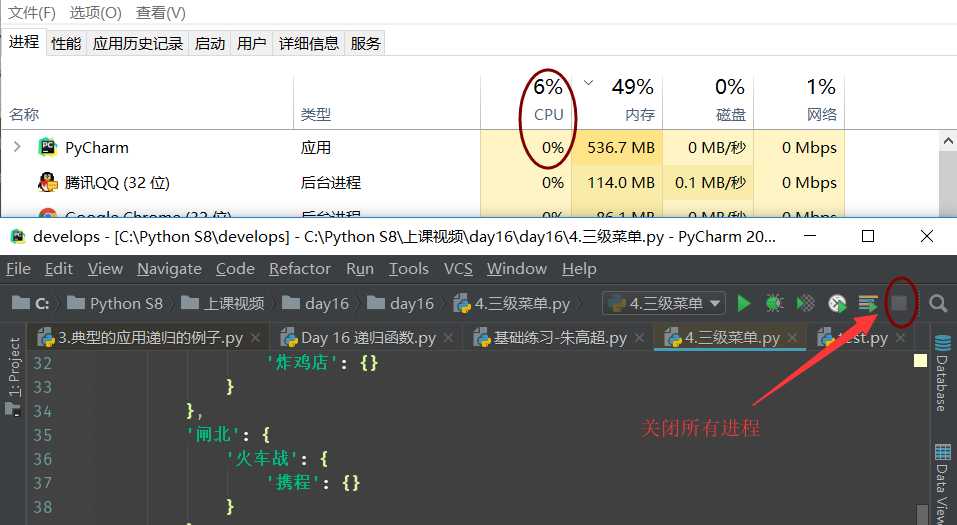Click the profiler icon in PyCharm toolbar
The image size is (957, 525).
pos(837,303)
